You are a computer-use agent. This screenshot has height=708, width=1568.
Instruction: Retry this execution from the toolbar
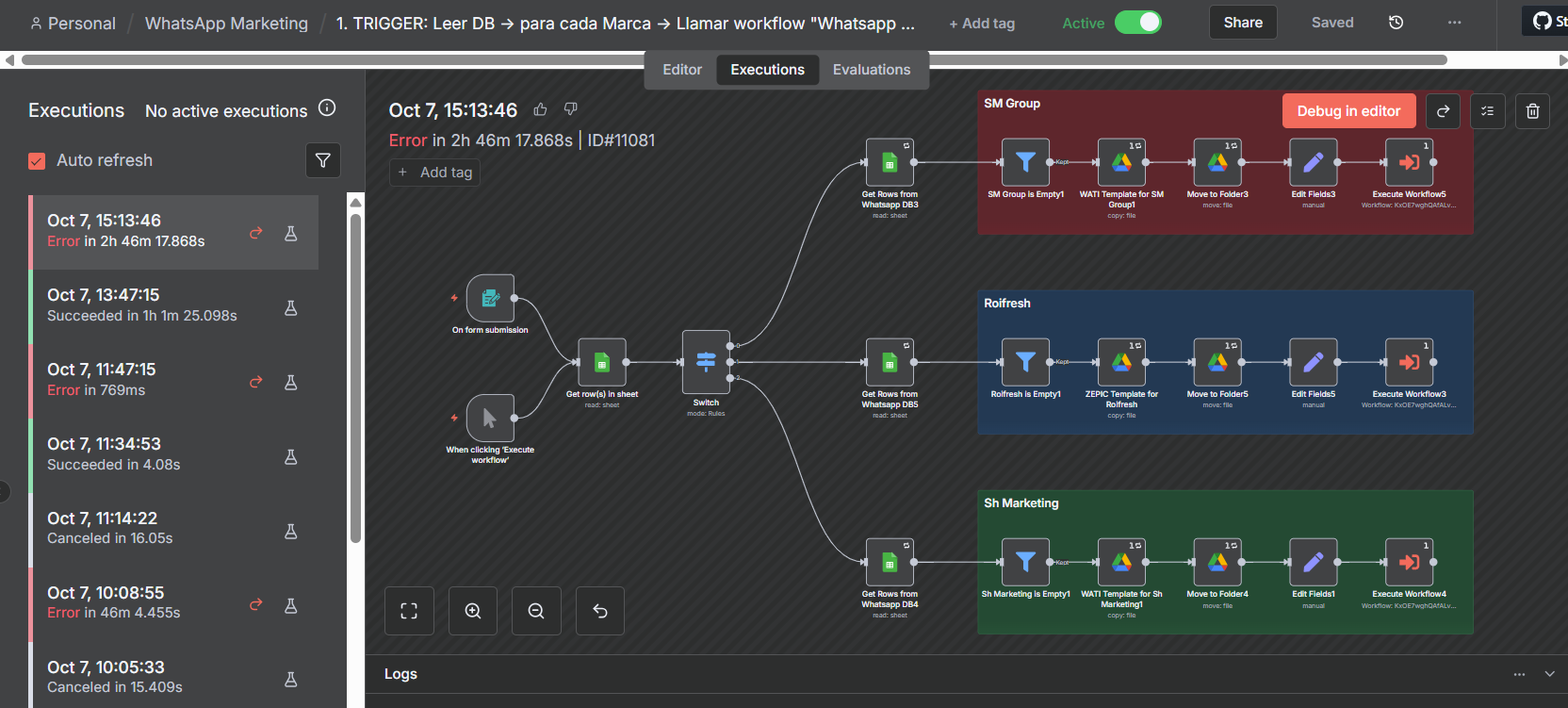coord(1443,111)
